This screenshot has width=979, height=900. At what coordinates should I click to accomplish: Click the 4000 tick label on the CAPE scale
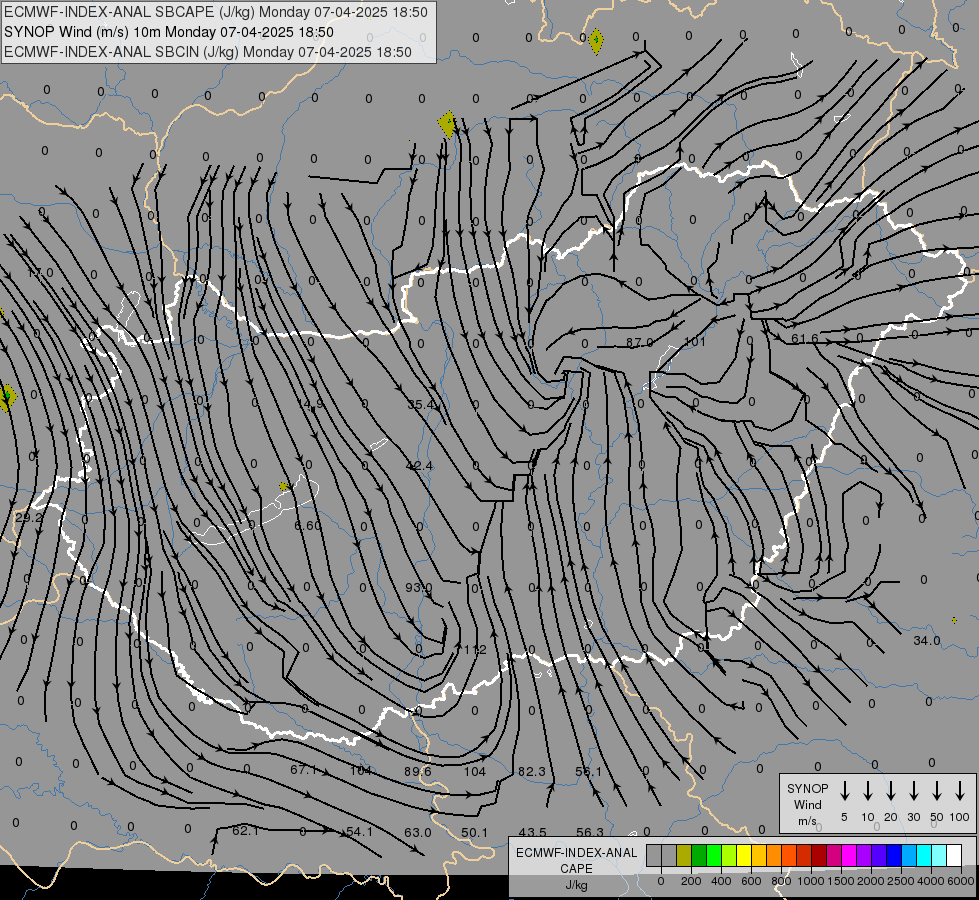(x=931, y=881)
